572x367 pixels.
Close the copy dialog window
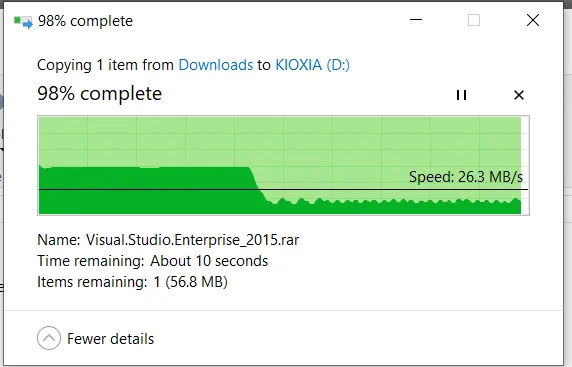(533, 20)
